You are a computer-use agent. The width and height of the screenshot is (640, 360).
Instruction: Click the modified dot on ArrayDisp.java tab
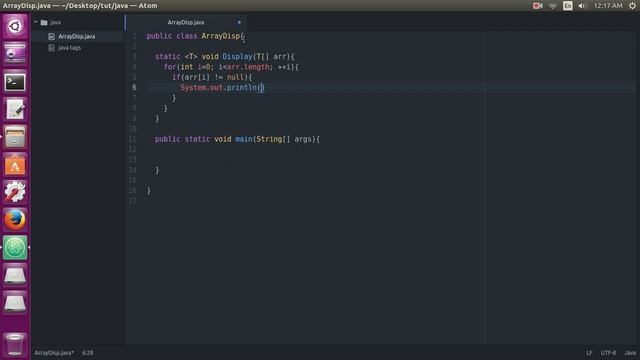tap(239, 22)
